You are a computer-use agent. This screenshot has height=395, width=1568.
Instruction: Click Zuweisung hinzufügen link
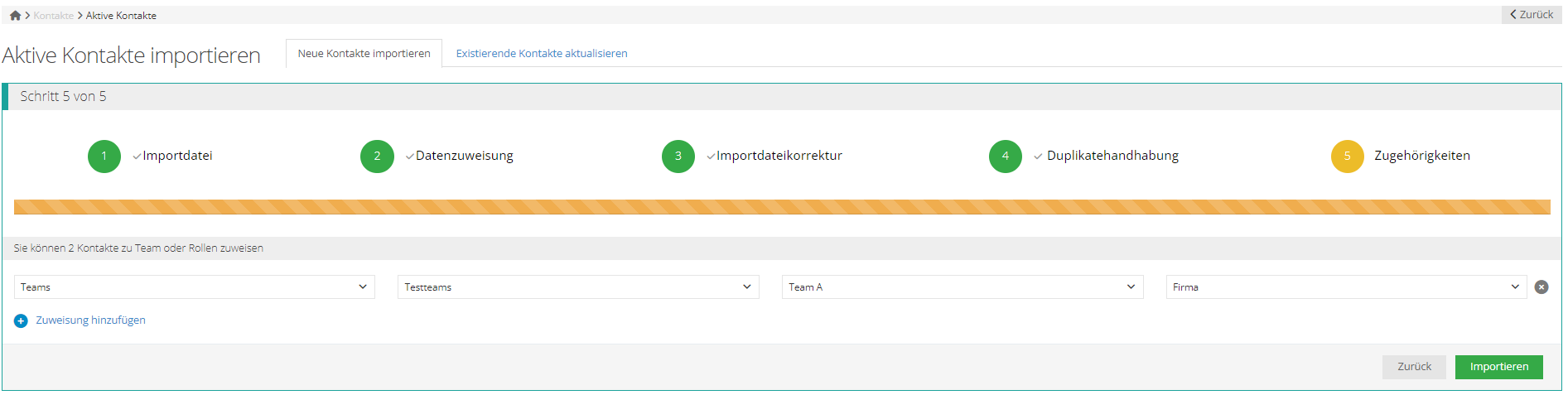[x=90, y=320]
